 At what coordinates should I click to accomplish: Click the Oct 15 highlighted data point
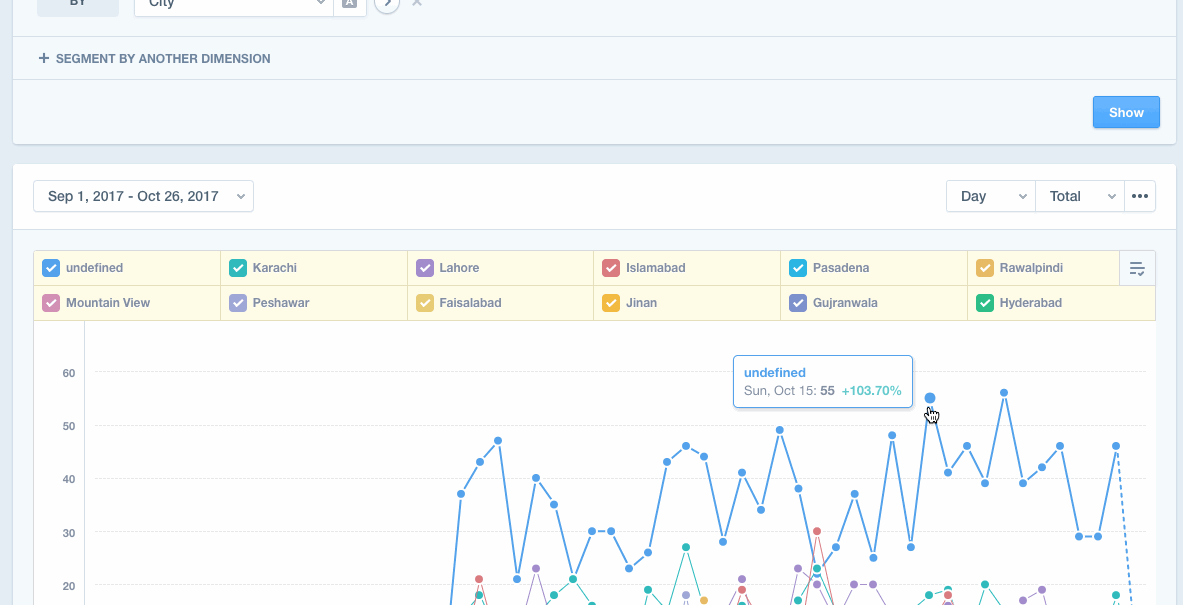(x=930, y=398)
